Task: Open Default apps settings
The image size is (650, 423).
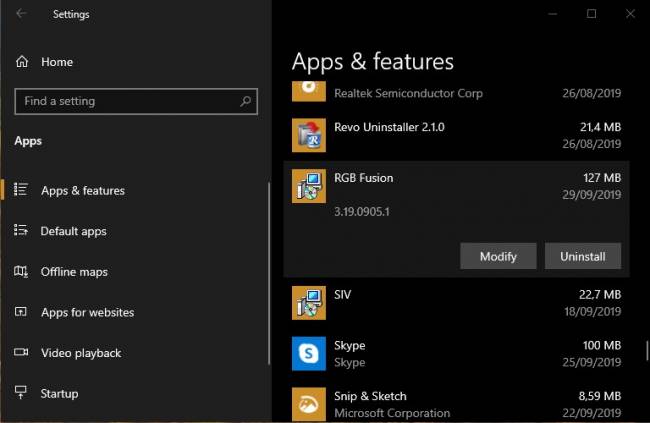Action: tap(73, 231)
